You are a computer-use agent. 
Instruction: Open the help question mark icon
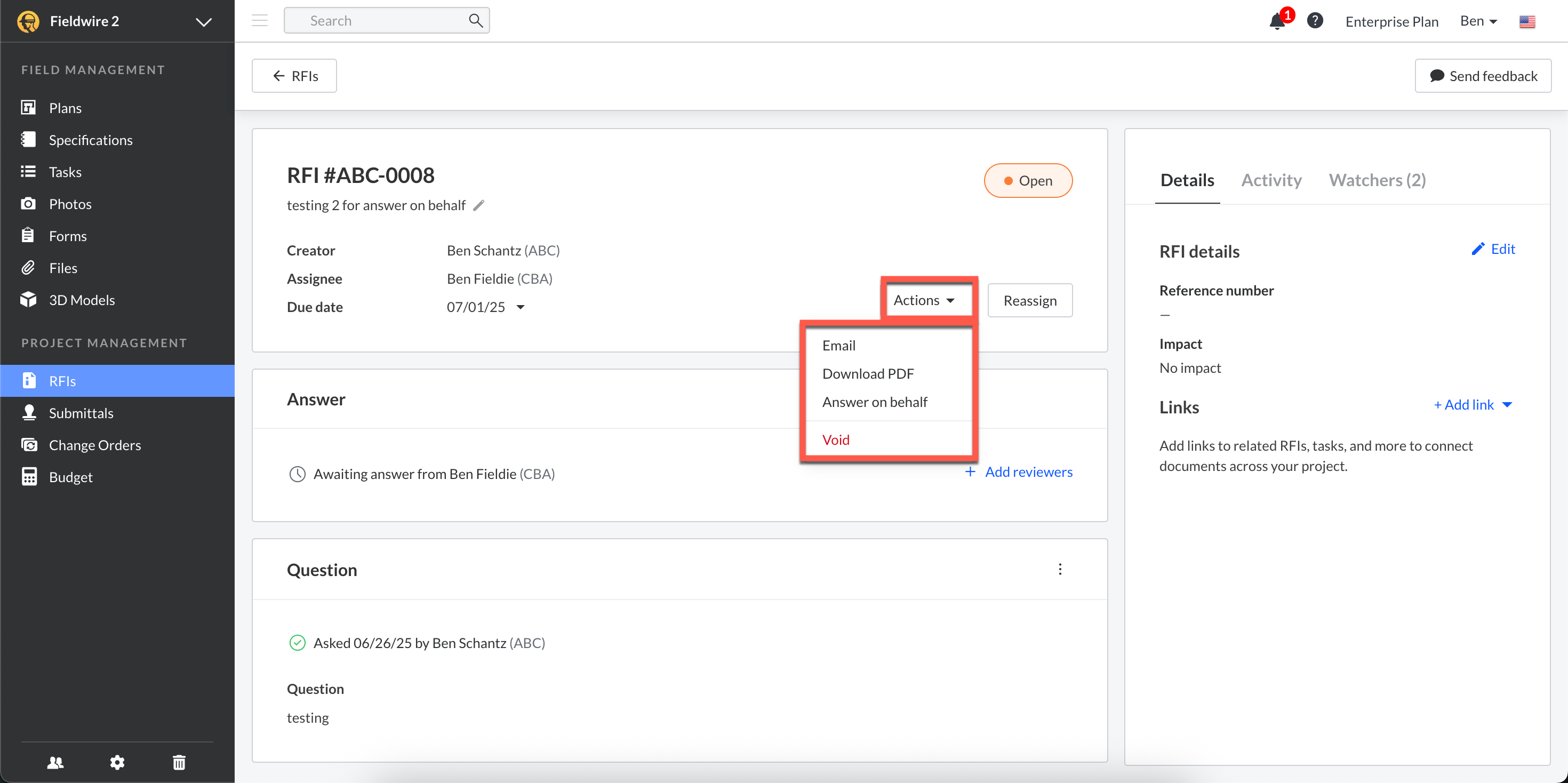click(x=1315, y=21)
